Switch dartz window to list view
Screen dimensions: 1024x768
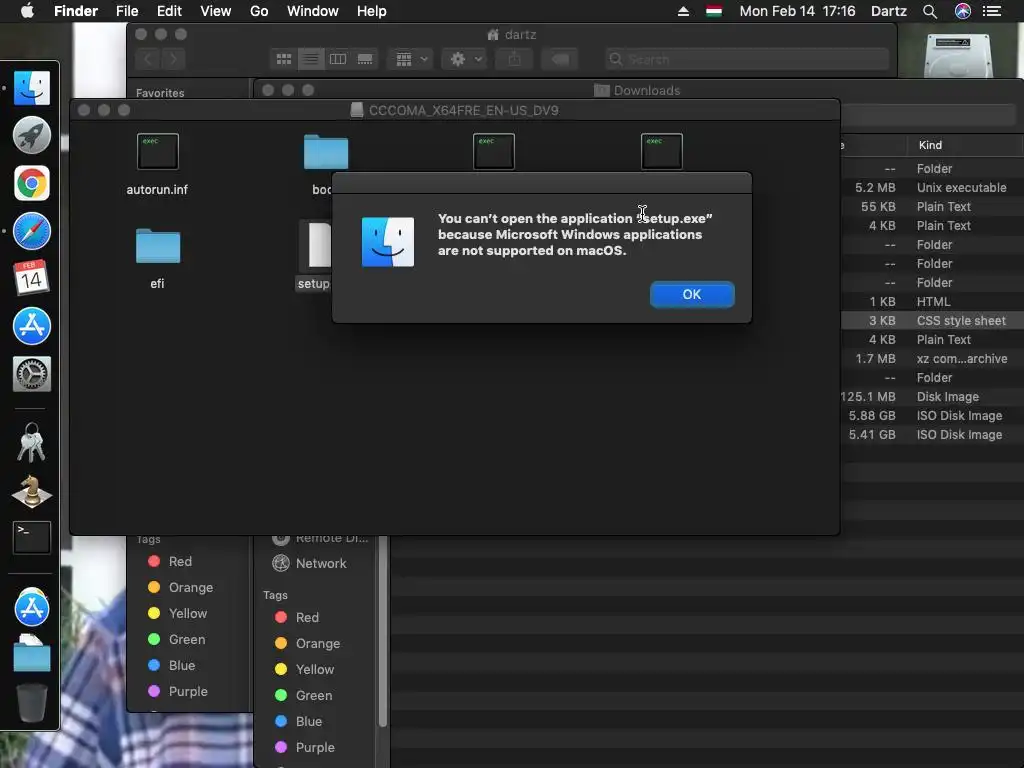[x=311, y=59]
